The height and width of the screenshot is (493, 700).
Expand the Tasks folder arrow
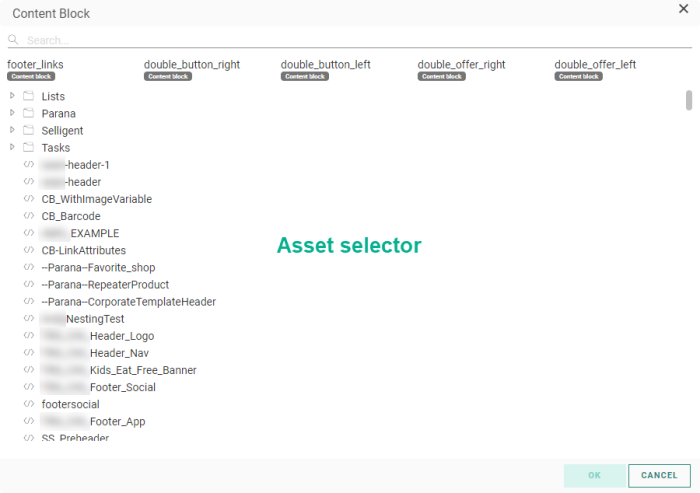12,148
